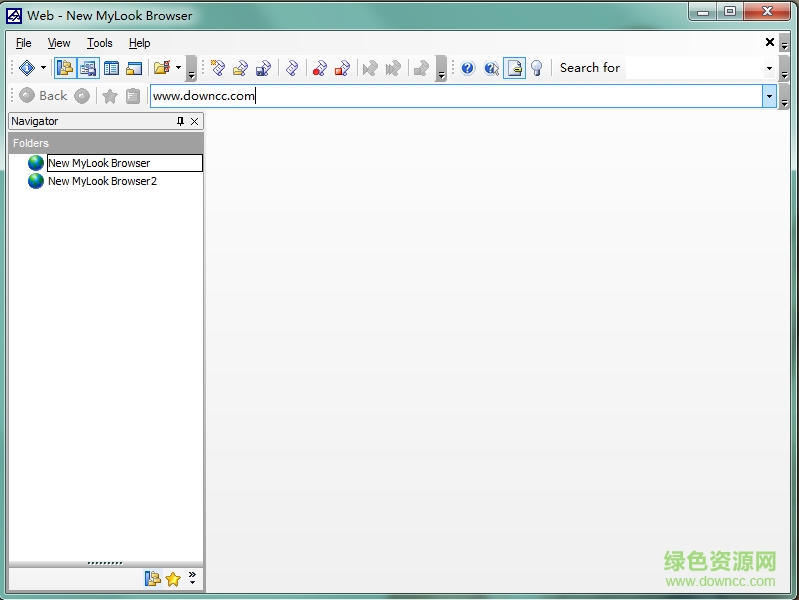Click the gray star icon beside Back
Image resolution: width=799 pixels, height=600 pixels.
(x=110, y=96)
